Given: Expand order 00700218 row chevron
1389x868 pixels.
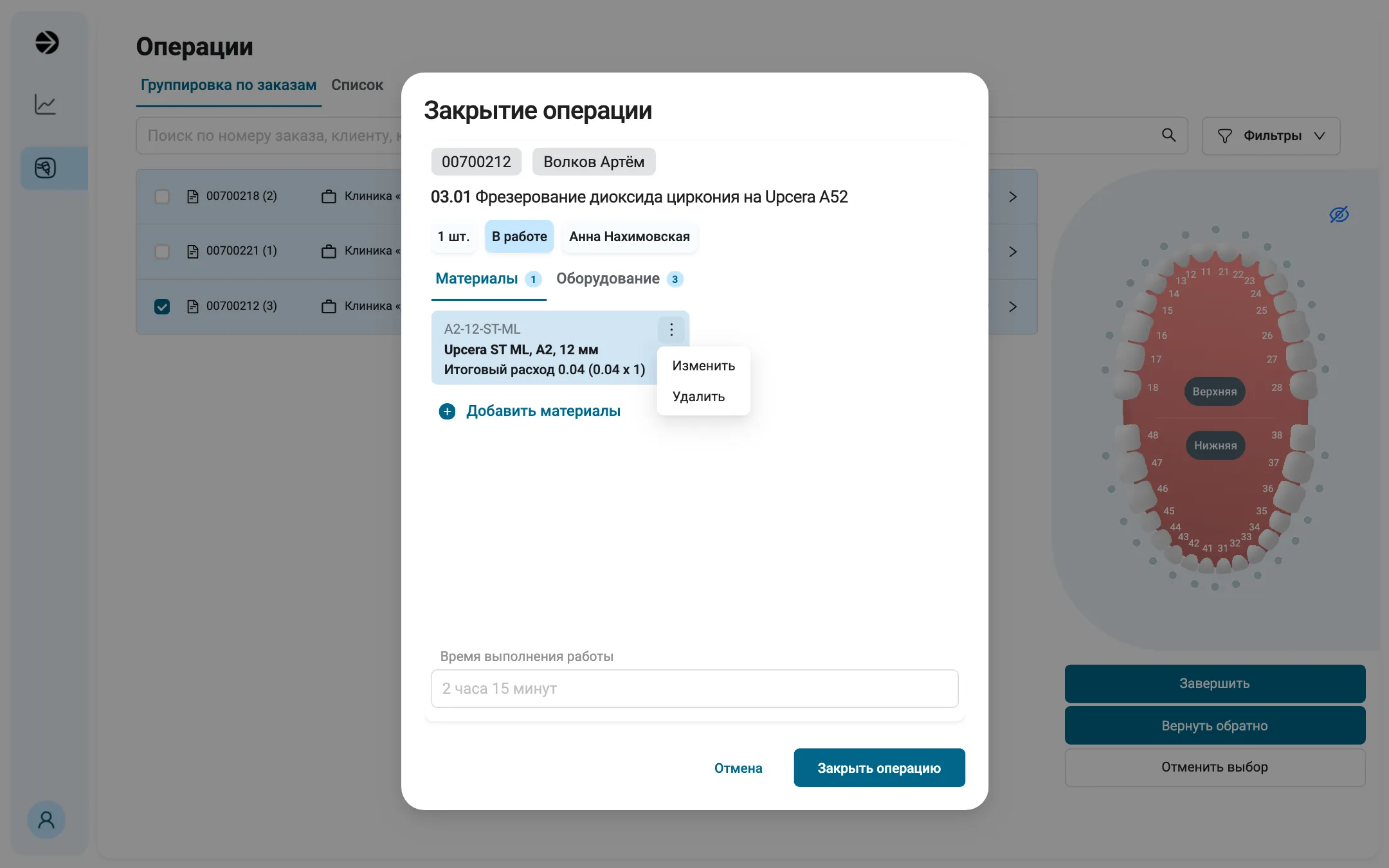Looking at the screenshot, I should (1013, 197).
